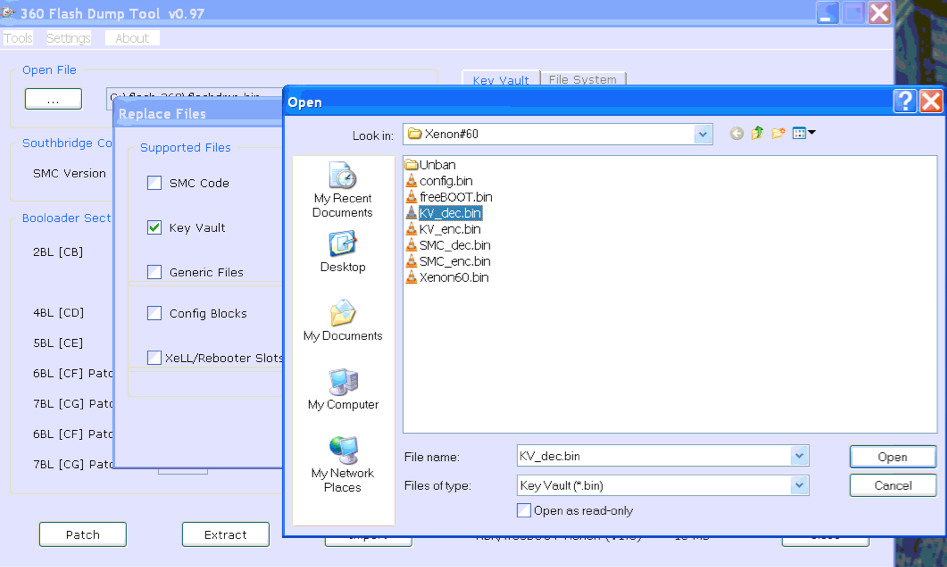The height and width of the screenshot is (567, 947).
Task: Tick Open as read-only checkbox
Action: (524, 510)
